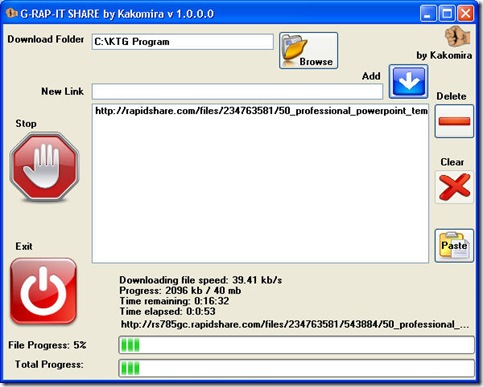Click the File Progress bar
The width and height of the screenshot is (483, 387).
[x=296, y=345]
